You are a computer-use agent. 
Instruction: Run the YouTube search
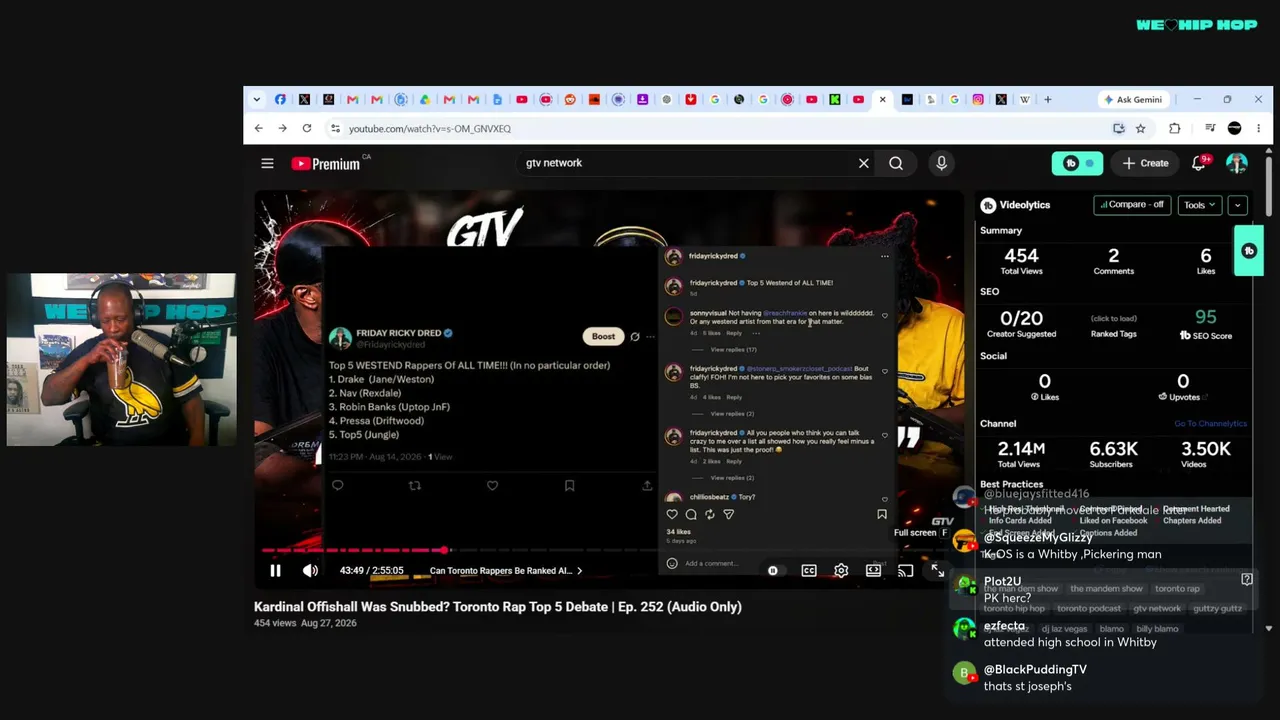pos(896,163)
